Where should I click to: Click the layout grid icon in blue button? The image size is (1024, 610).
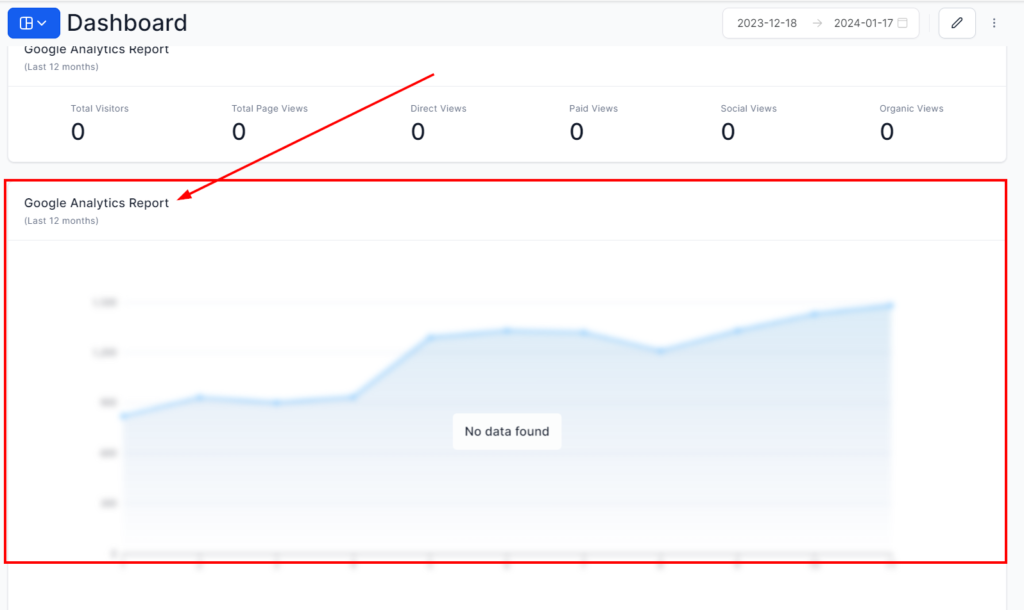[26, 23]
